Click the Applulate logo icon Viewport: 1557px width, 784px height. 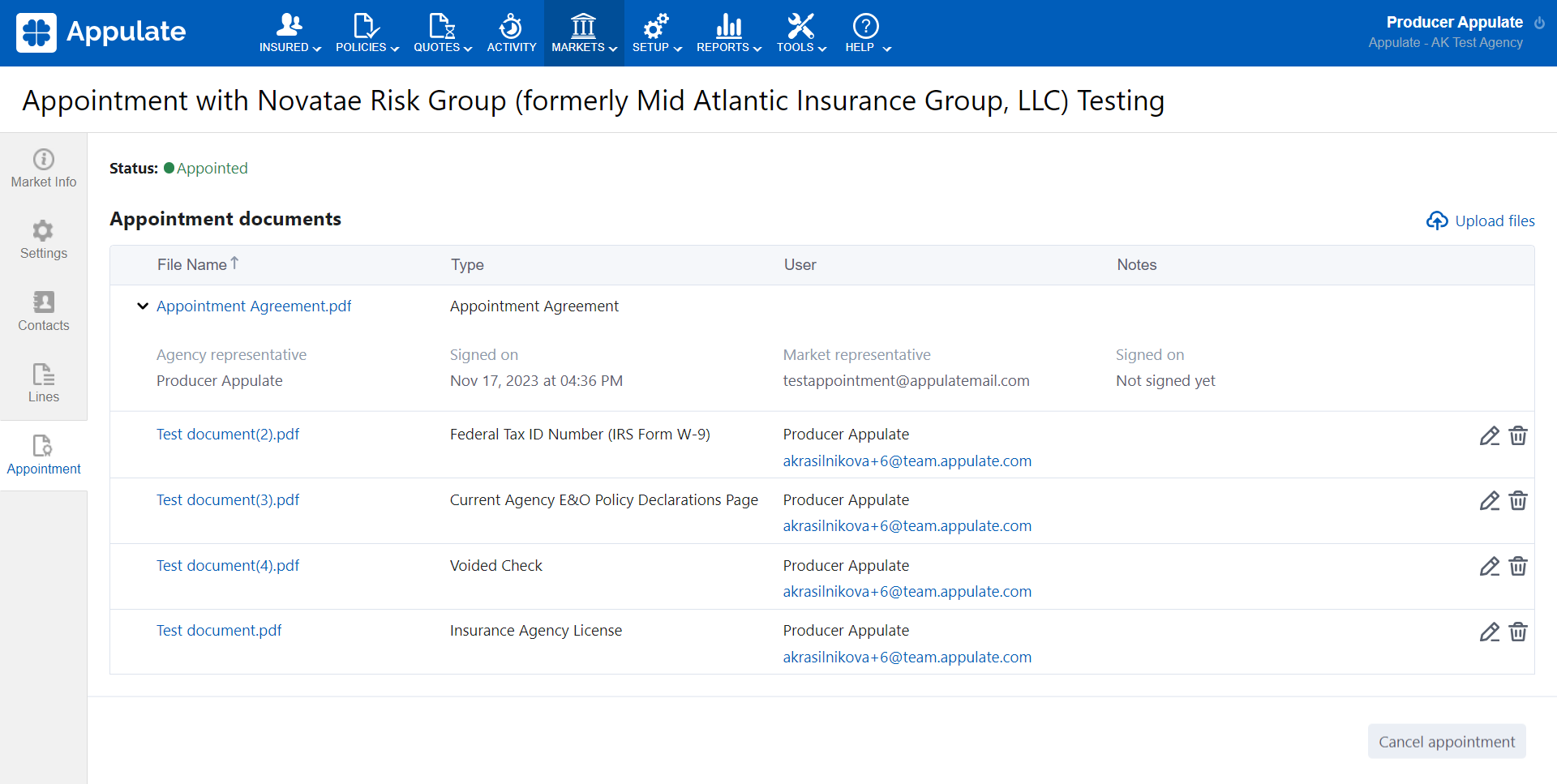tap(36, 32)
